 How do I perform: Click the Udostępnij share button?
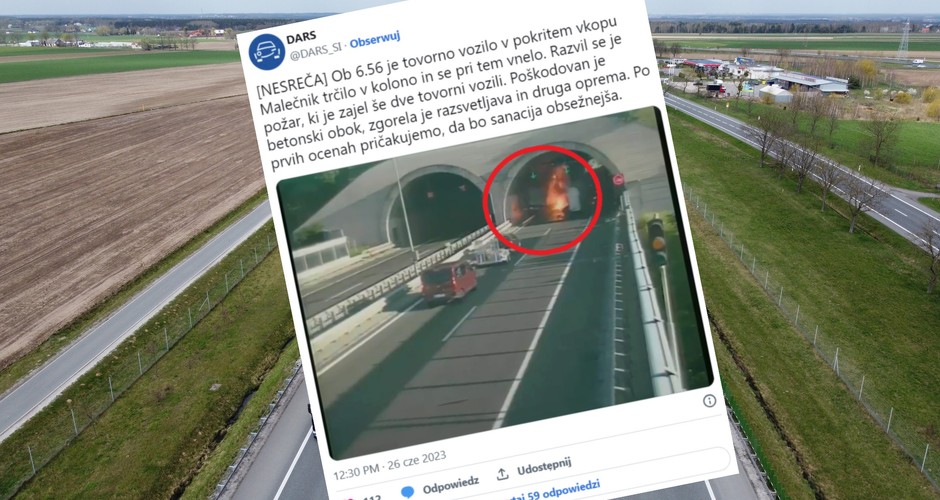pos(544,466)
